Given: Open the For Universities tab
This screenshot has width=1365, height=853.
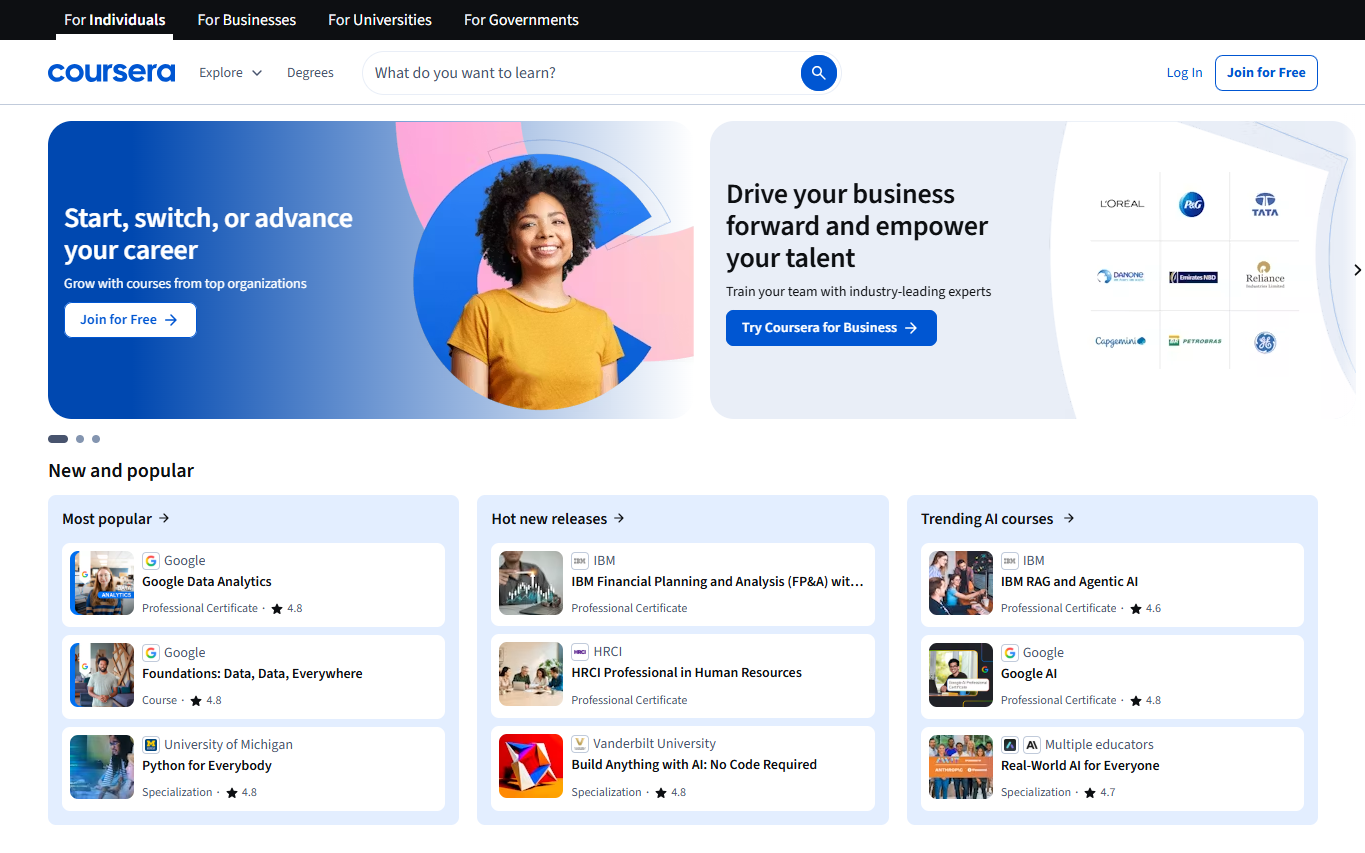Looking at the screenshot, I should tap(380, 20).
